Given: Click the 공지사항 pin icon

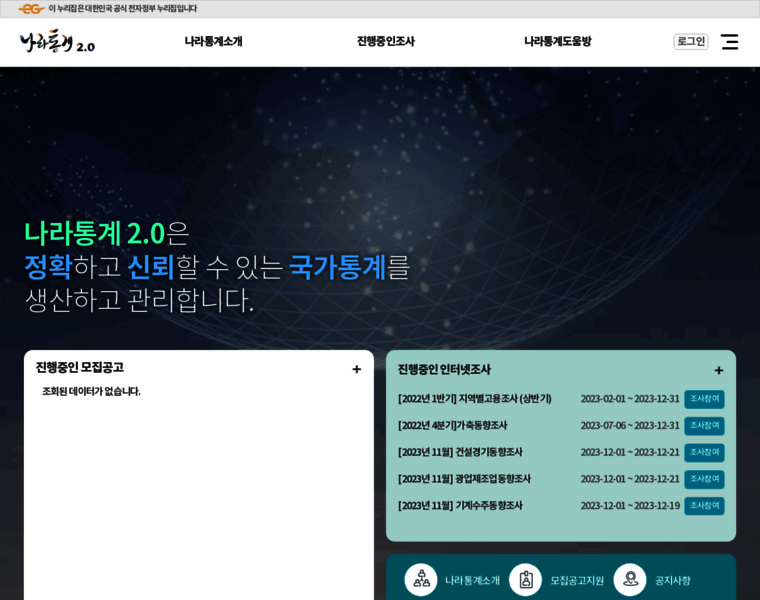Looking at the screenshot, I should click(x=630, y=580).
